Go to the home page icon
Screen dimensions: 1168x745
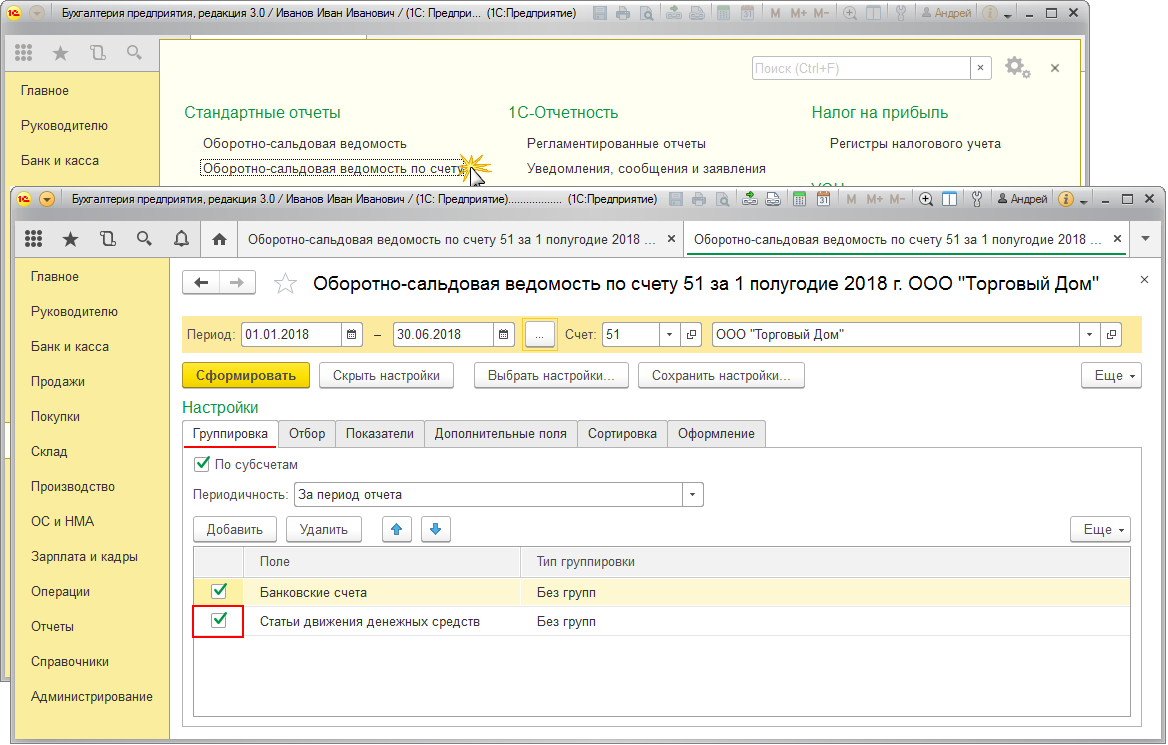click(220, 239)
